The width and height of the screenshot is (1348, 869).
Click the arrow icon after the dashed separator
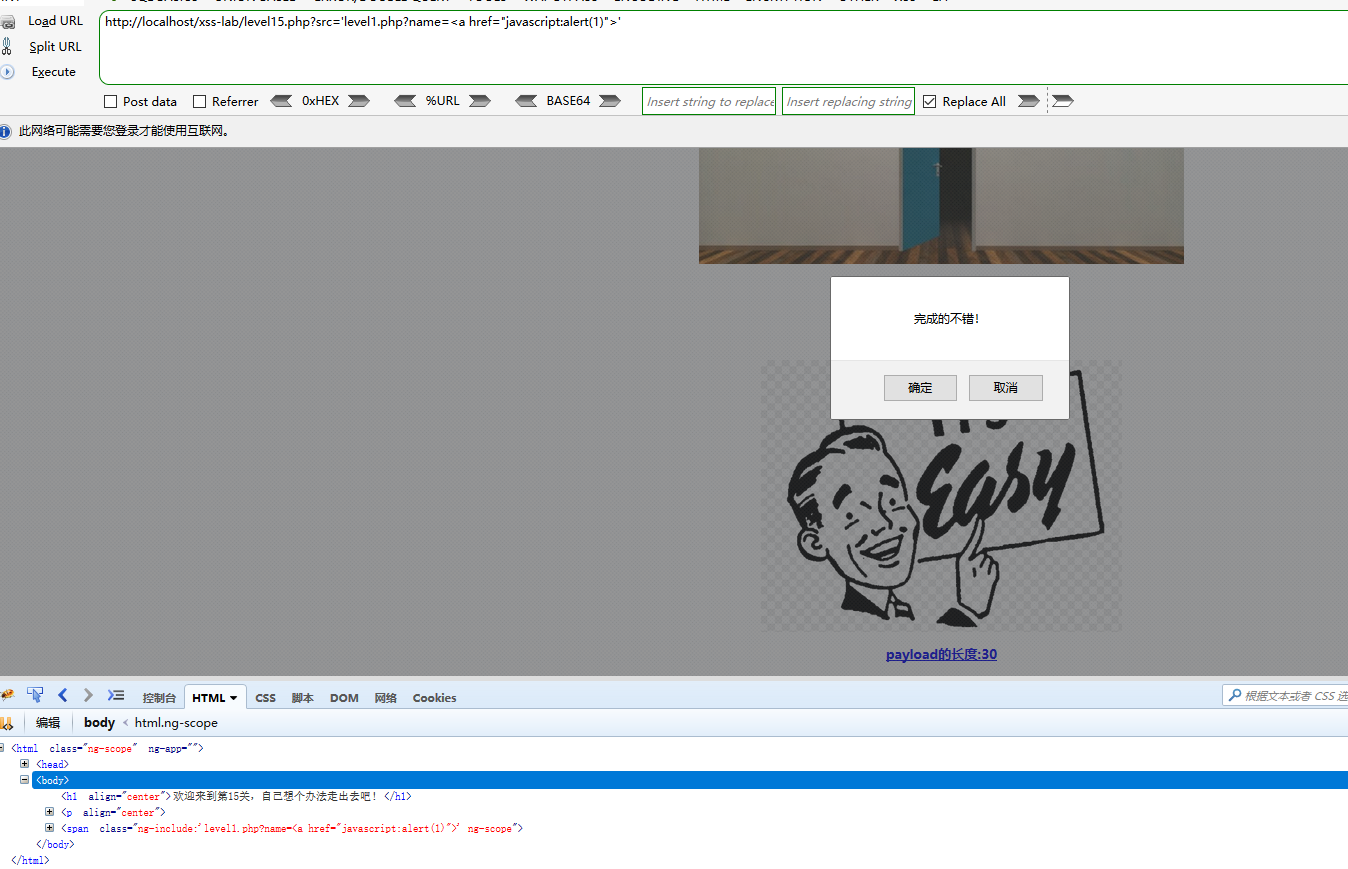pos(1063,101)
